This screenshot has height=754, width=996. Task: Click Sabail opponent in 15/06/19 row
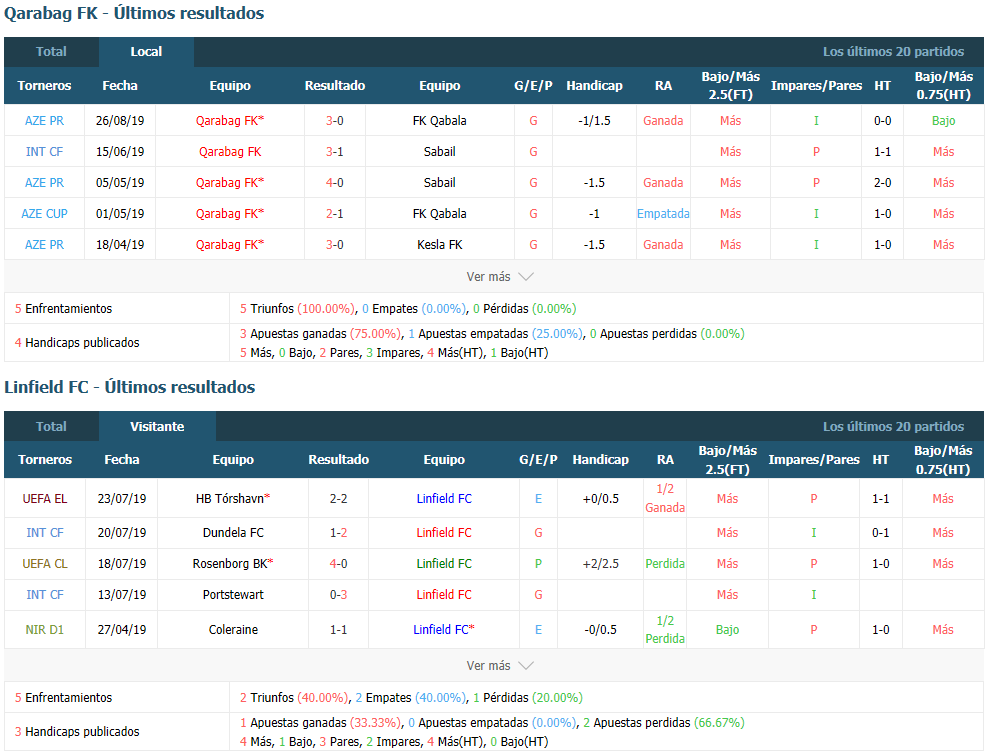[x=440, y=152]
